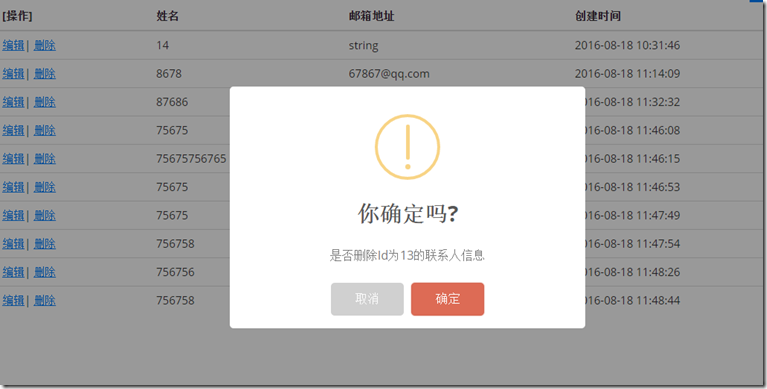Open 编辑 for the row named 8678
Viewport: 767px width, 389px height.
13,74
